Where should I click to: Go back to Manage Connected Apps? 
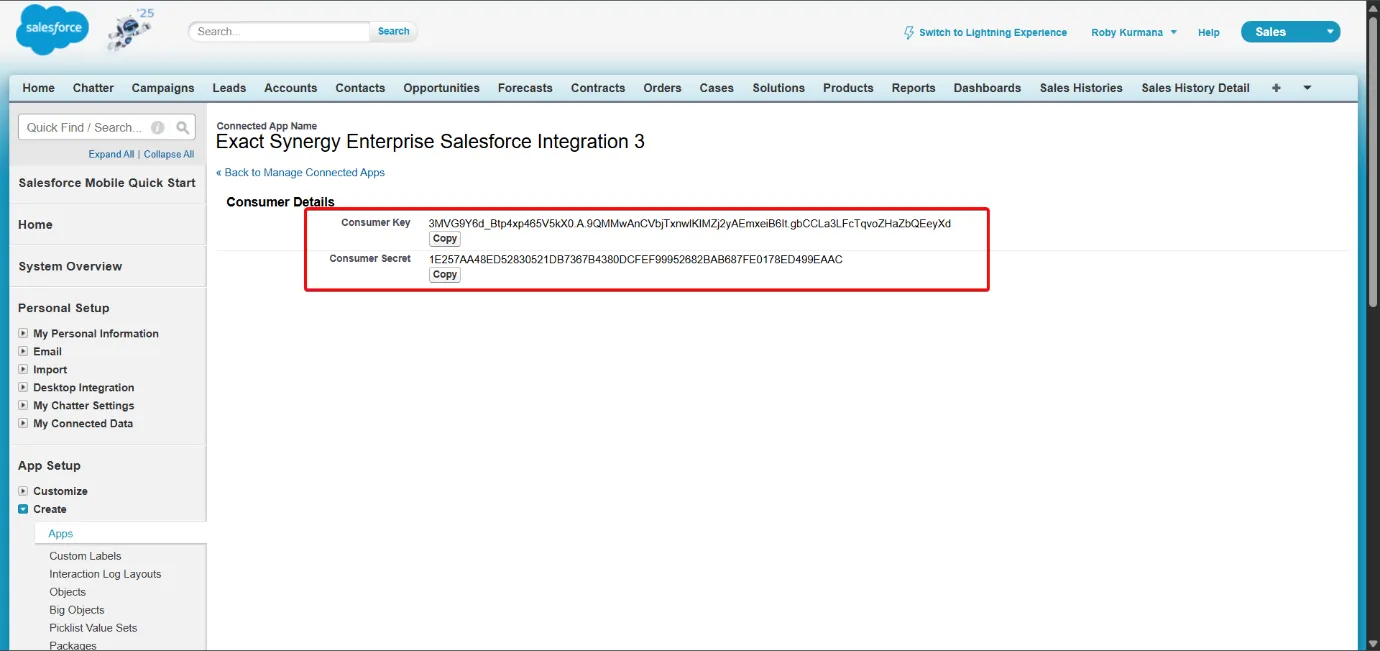coord(300,172)
